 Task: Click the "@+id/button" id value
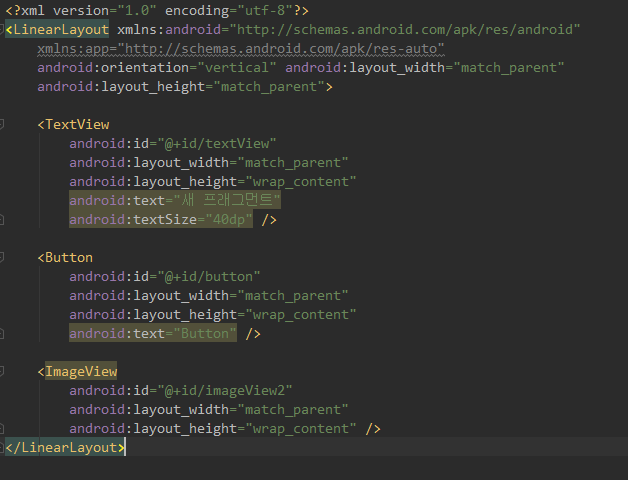[x=209, y=276]
